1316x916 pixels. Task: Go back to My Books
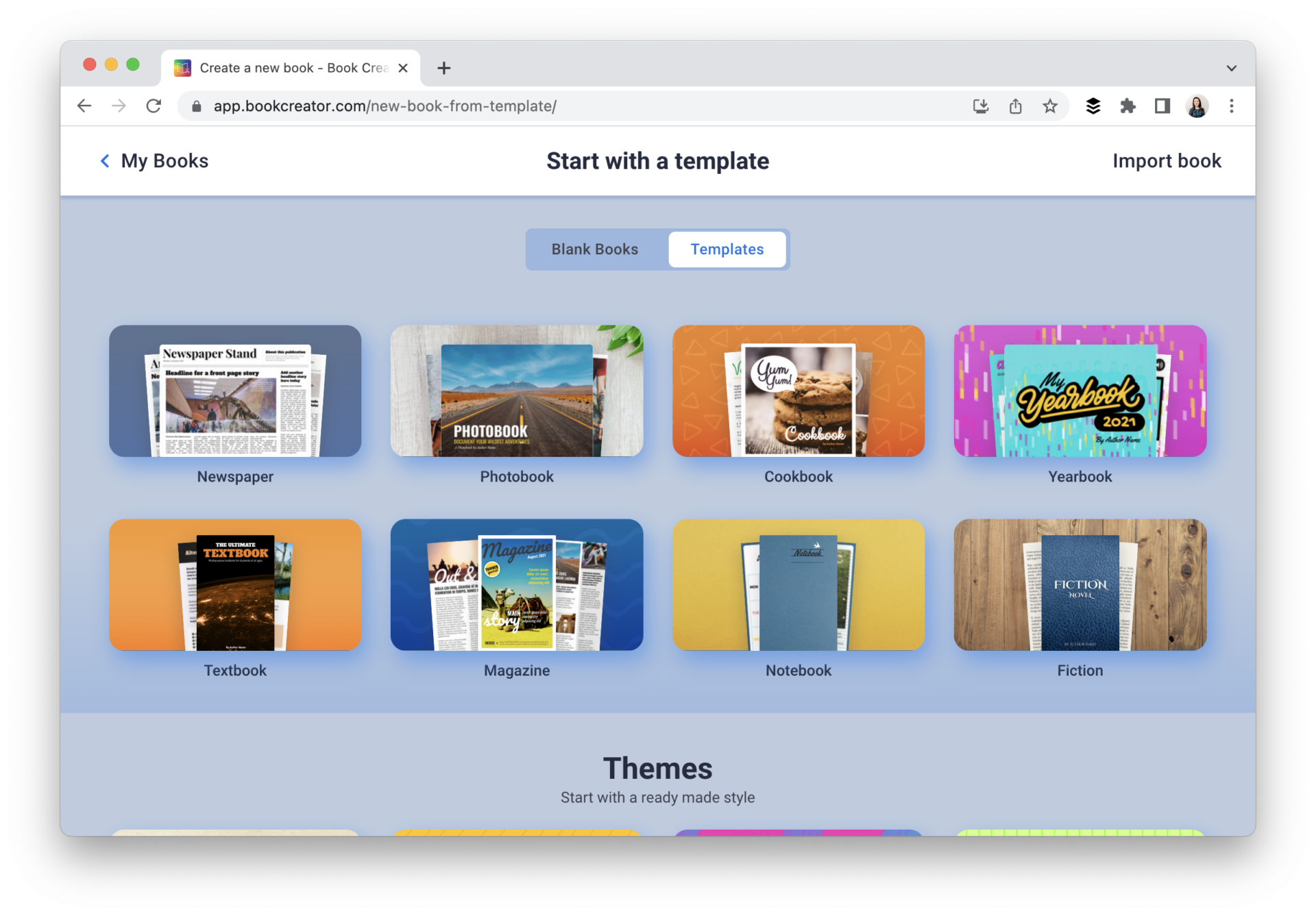(x=164, y=161)
